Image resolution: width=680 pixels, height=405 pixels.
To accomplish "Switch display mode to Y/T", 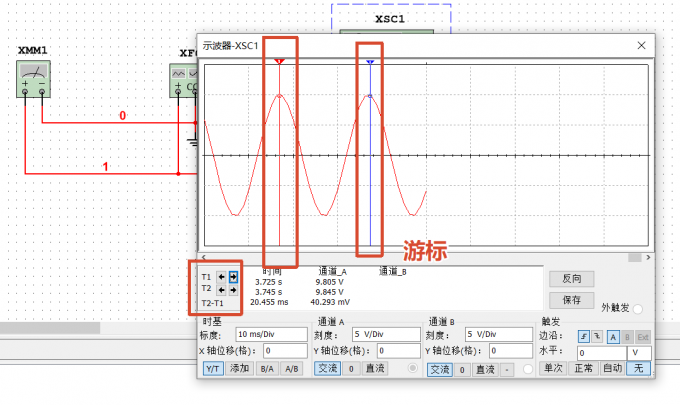I will (213, 369).
